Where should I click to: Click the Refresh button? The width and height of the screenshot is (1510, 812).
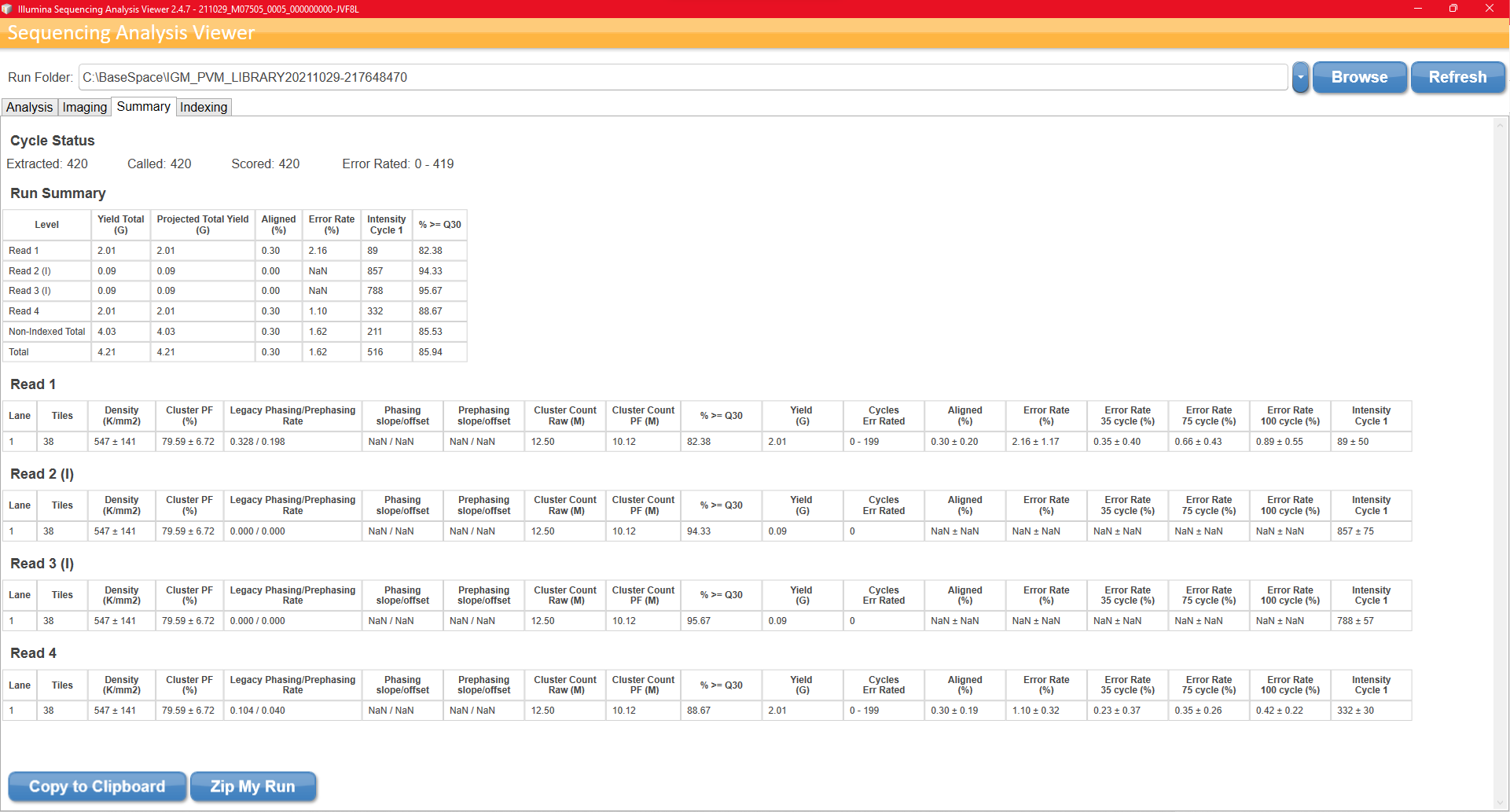click(1457, 77)
